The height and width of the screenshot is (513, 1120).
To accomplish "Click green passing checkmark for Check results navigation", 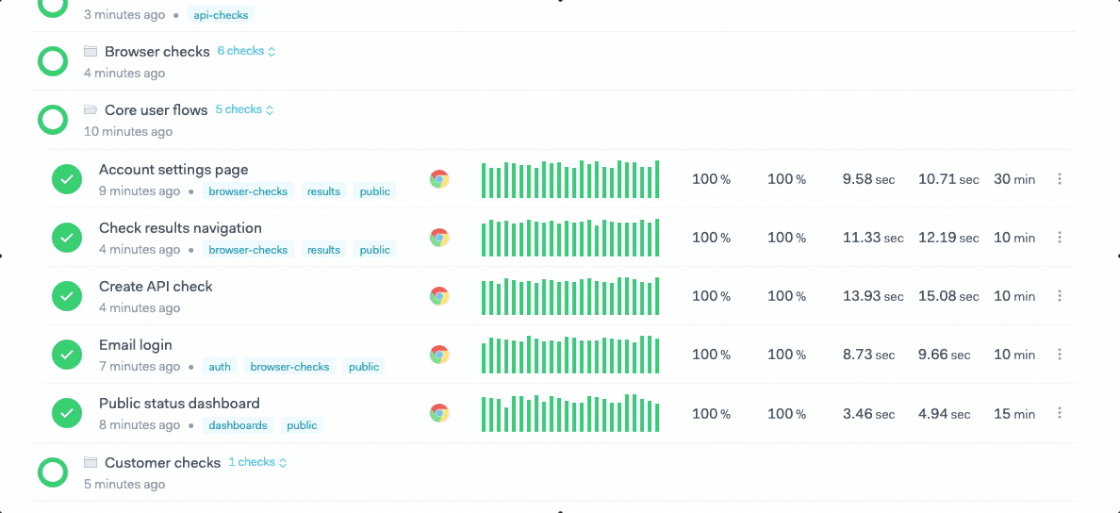I will tap(67, 238).
